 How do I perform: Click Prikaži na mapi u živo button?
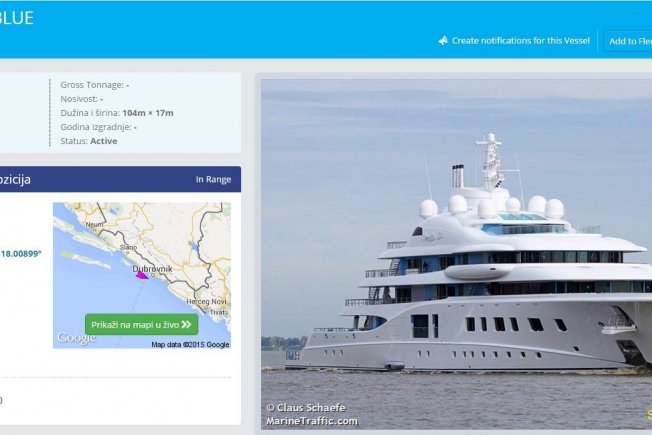tap(141, 324)
